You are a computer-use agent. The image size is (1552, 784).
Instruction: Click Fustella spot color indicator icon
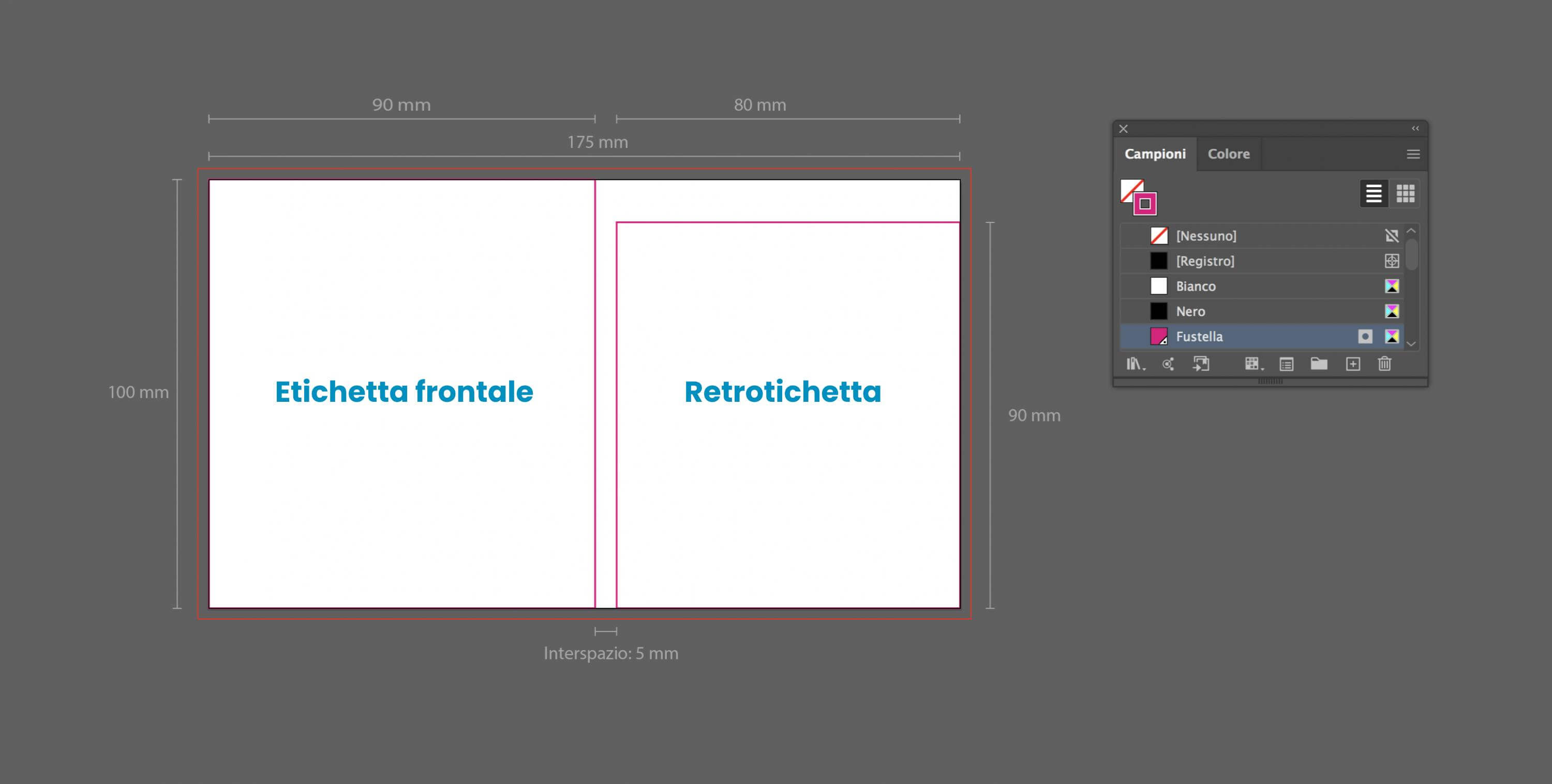coord(1365,337)
